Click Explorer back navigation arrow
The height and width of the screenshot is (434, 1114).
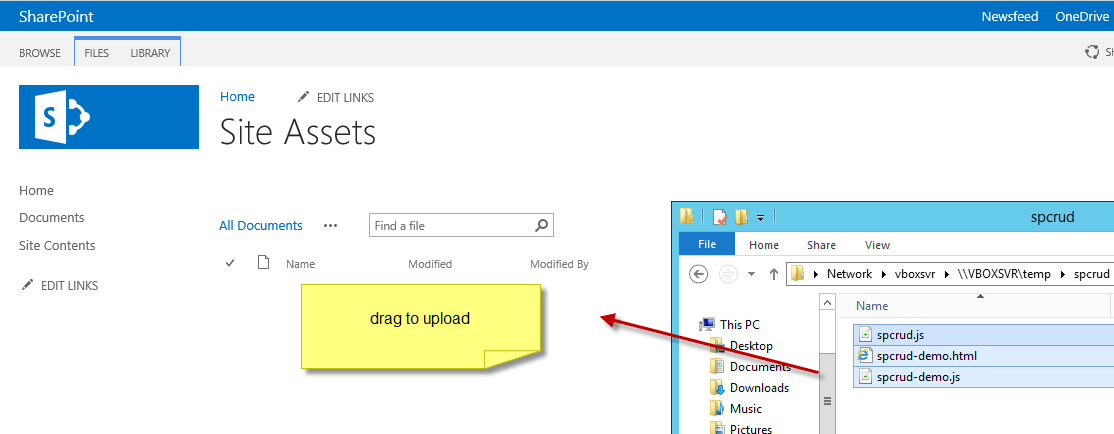[698, 274]
